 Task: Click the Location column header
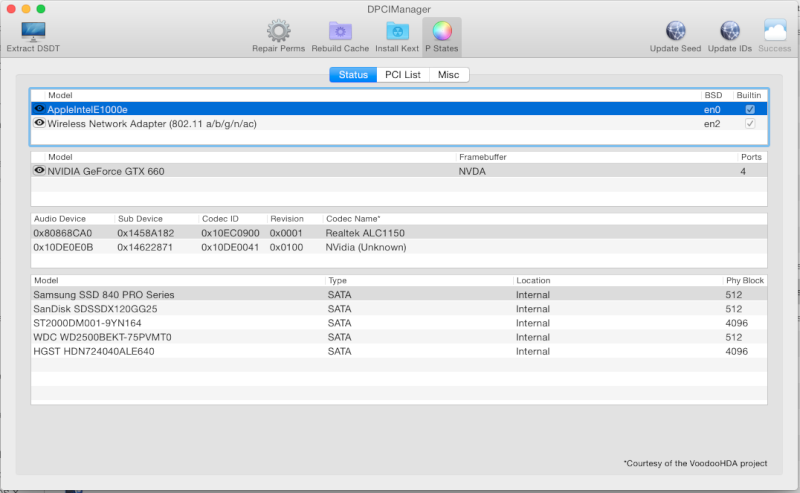click(x=533, y=281)
